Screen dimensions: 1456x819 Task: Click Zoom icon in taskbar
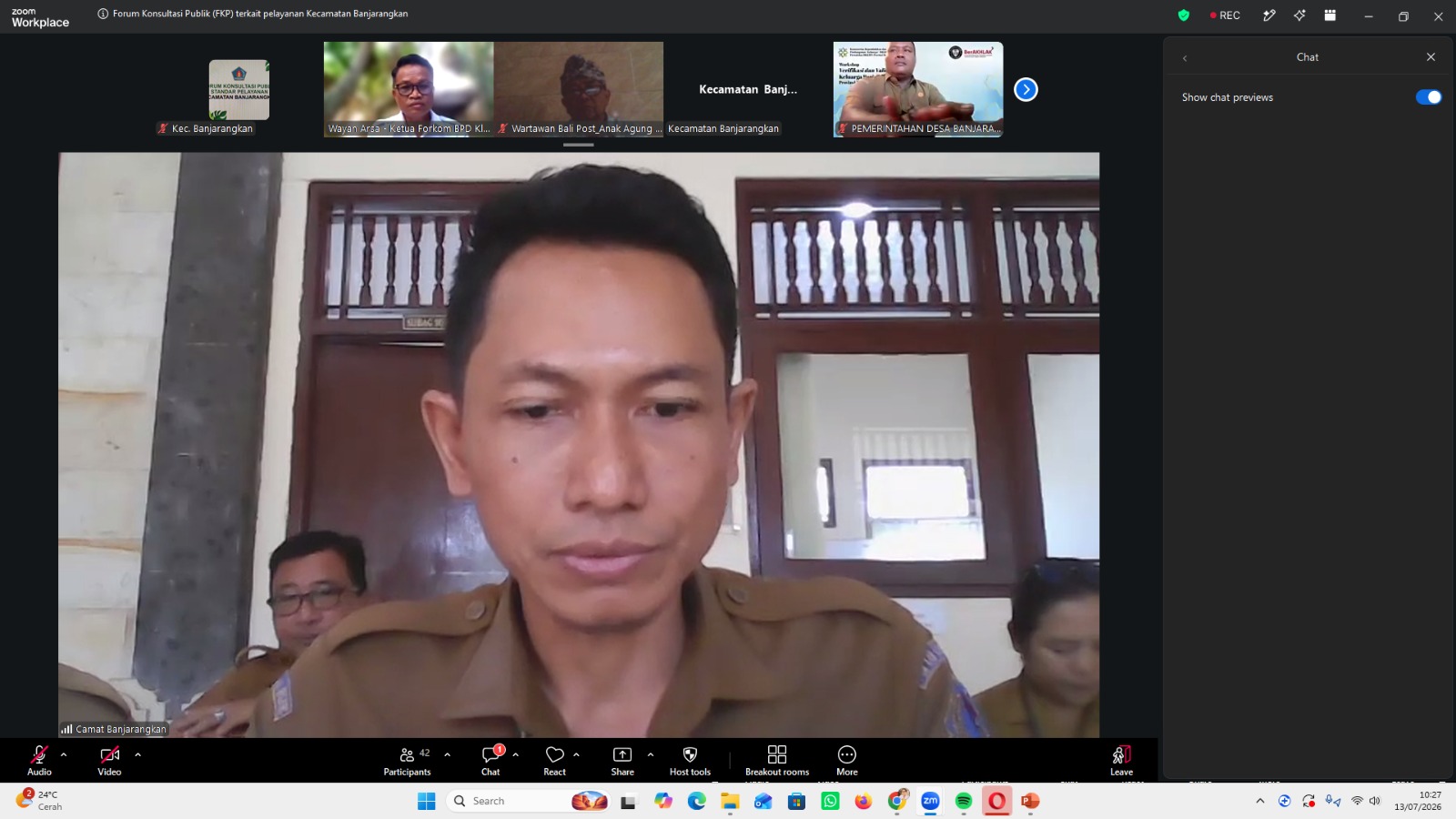pos(930,801)
